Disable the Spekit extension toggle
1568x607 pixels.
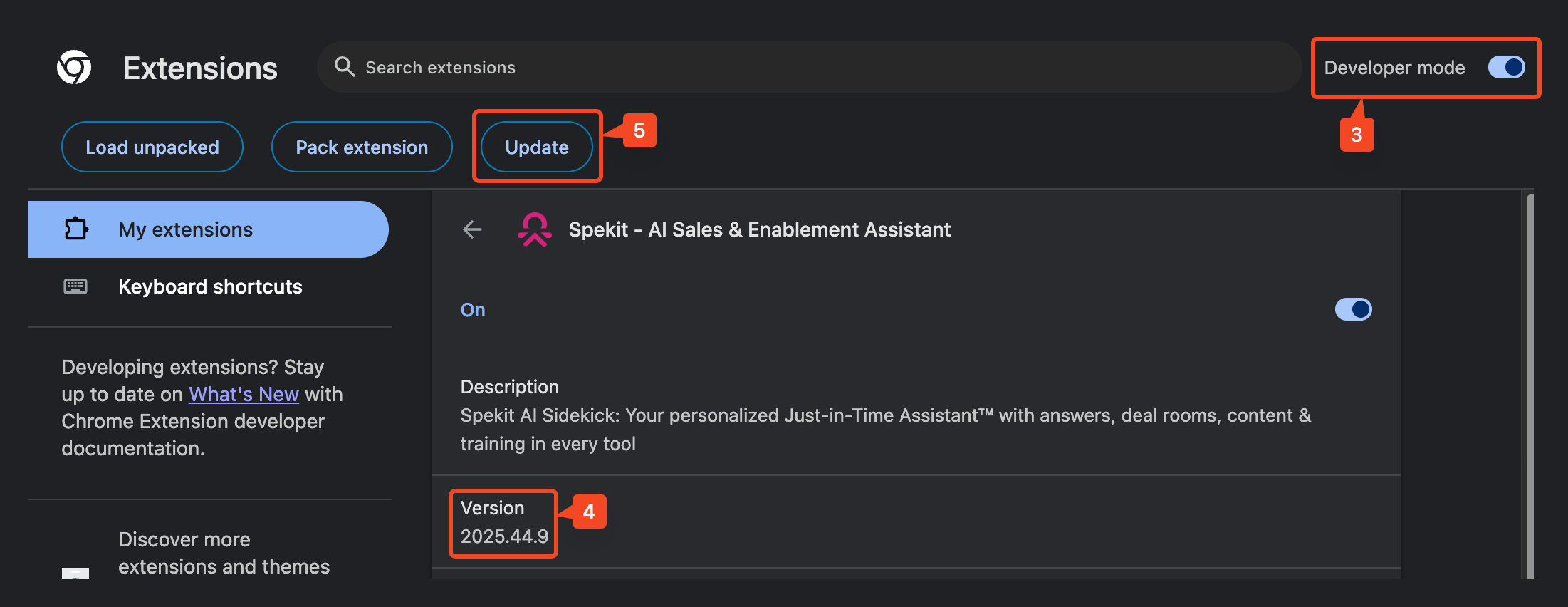(1353, 309)
